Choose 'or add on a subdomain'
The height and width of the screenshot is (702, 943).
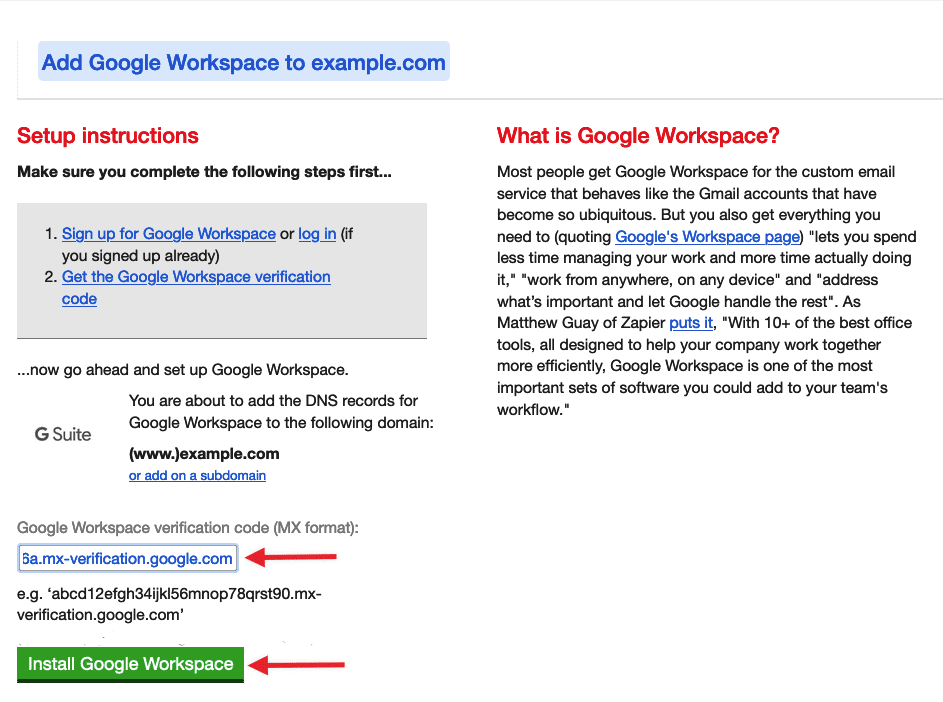coord(197,475)
